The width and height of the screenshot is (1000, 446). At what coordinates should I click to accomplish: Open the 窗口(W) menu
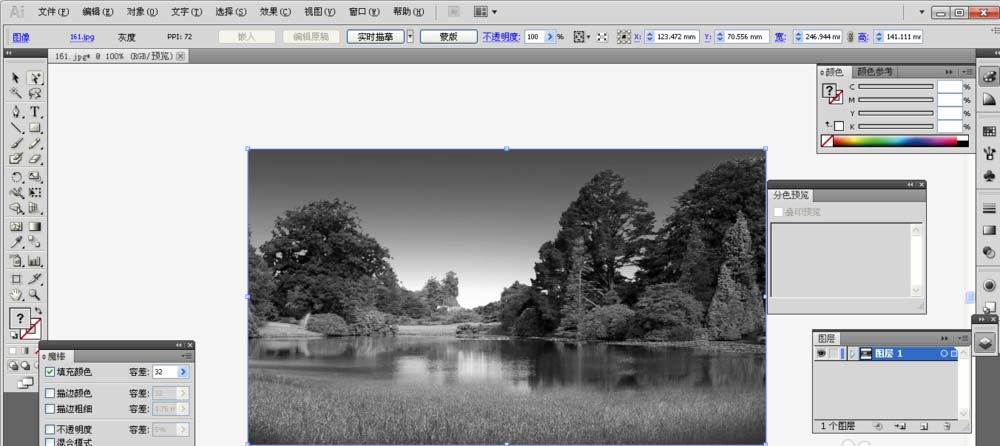pyautogui.click(x=364, y=11)
